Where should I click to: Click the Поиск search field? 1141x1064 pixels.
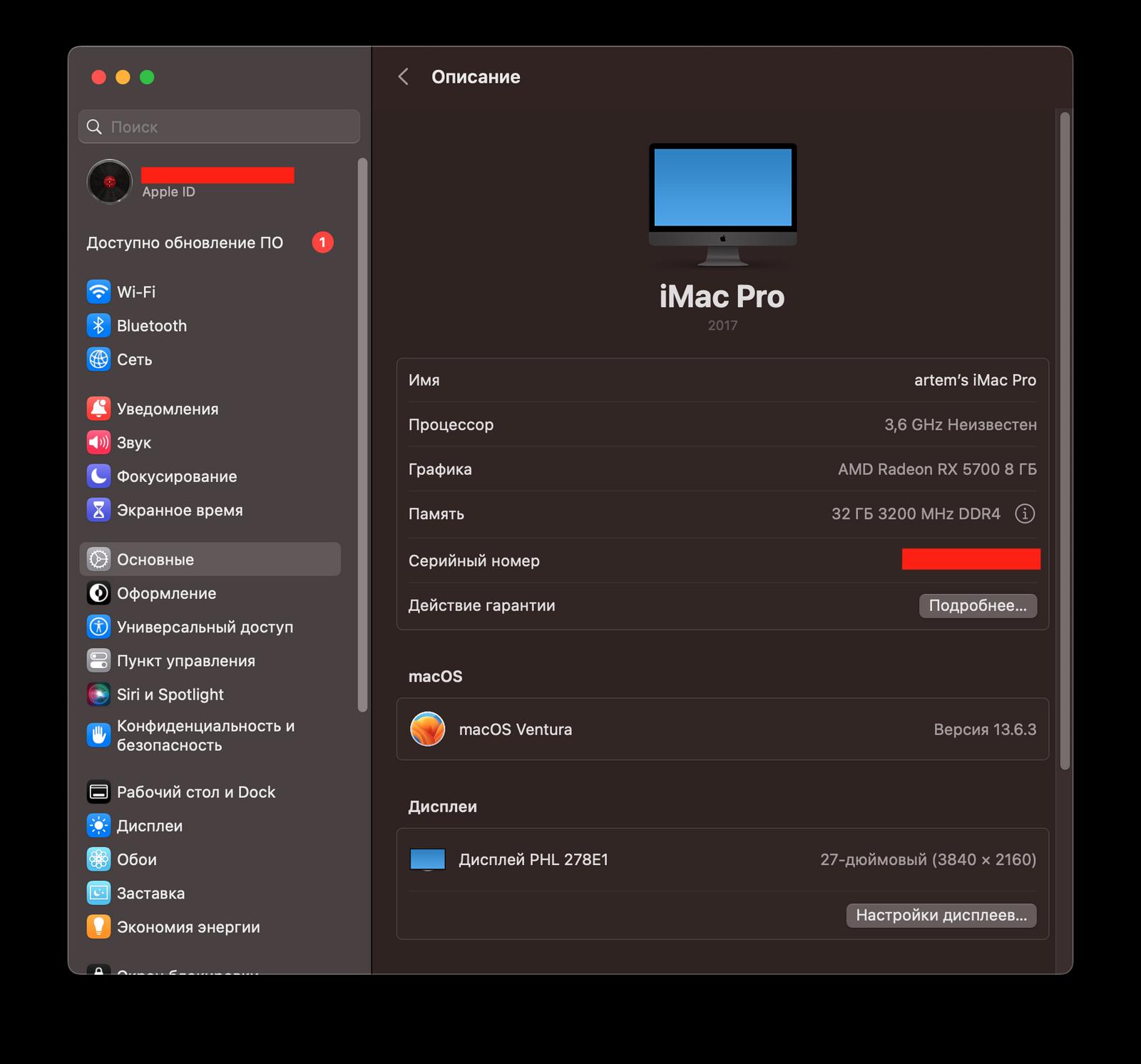[x=219, y=127]
